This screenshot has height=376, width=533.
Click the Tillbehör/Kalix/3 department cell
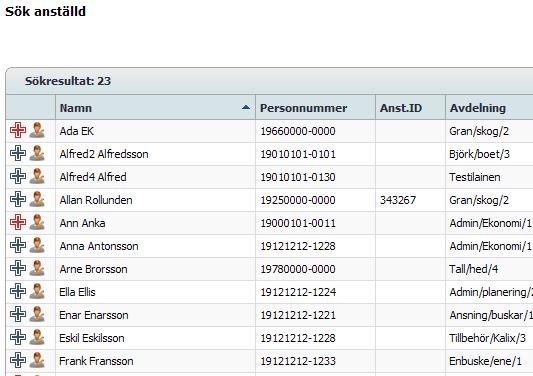(489, 338)
